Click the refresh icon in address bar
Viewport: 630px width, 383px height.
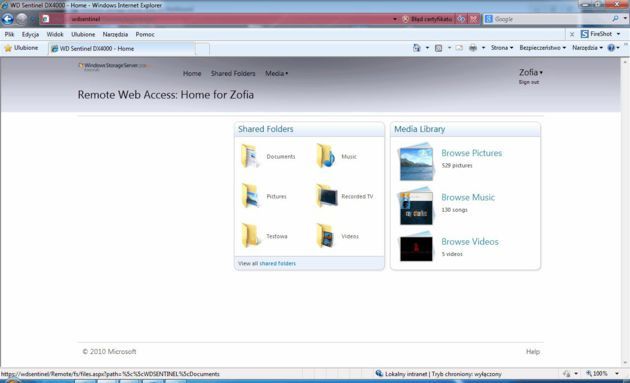tap(461, 19)
